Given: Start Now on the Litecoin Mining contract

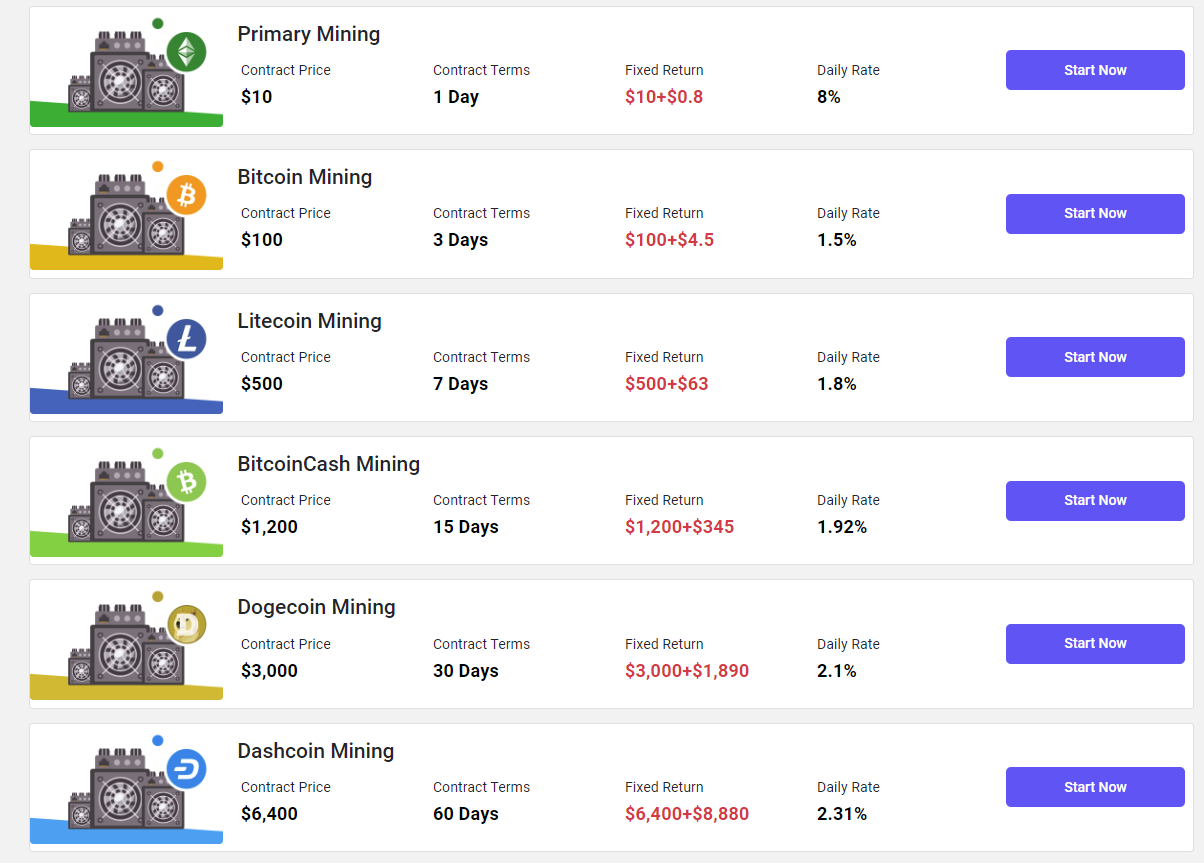Looking at the screenshot, I should point(1094,356).
